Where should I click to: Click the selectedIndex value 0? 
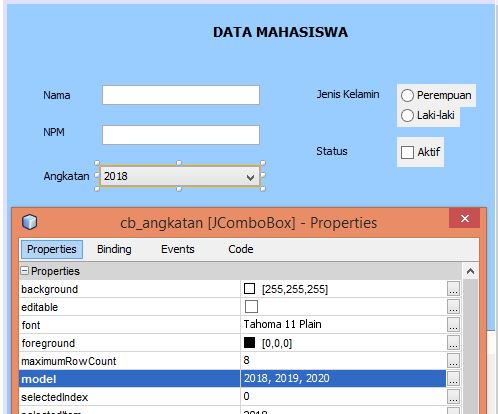tap(246, 396)
